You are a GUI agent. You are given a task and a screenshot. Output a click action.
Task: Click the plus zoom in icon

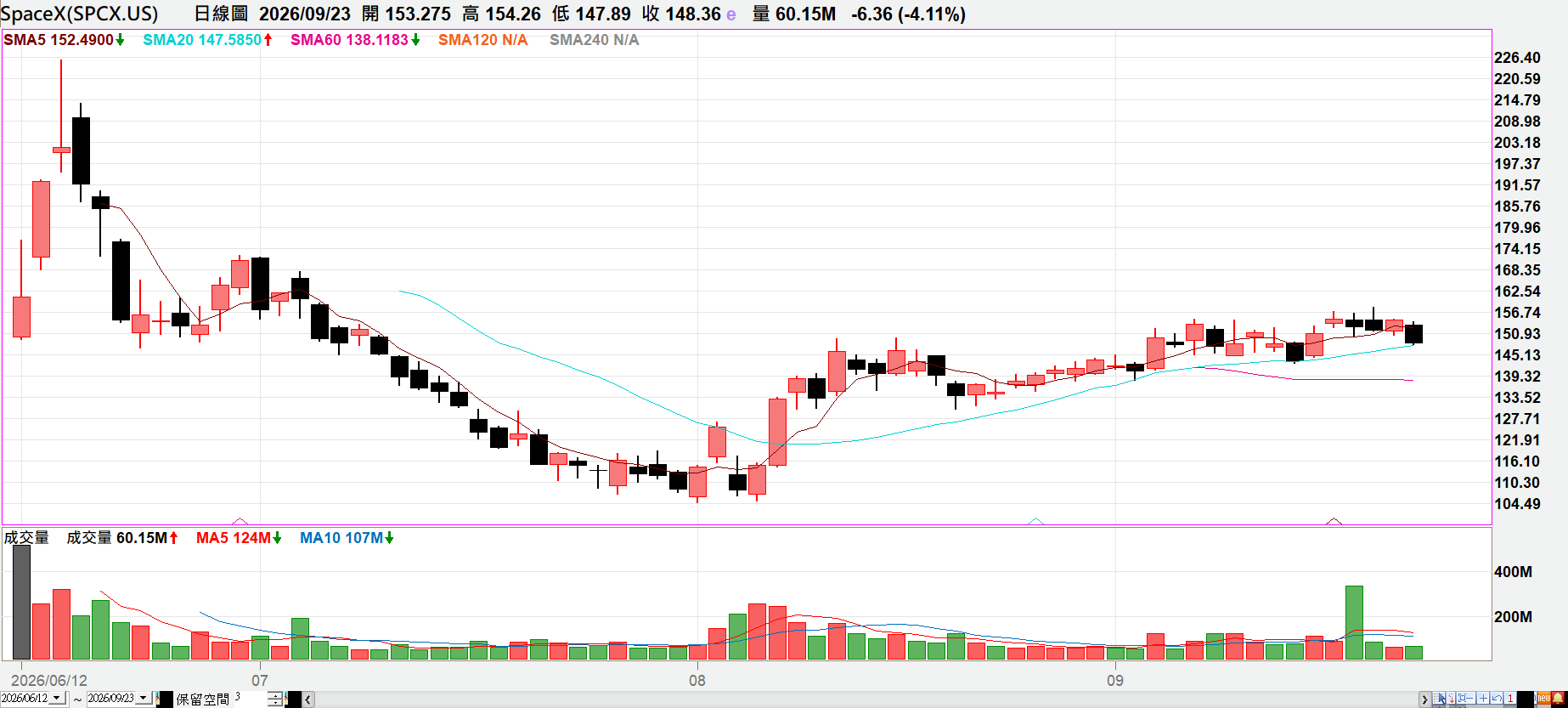1483,698
